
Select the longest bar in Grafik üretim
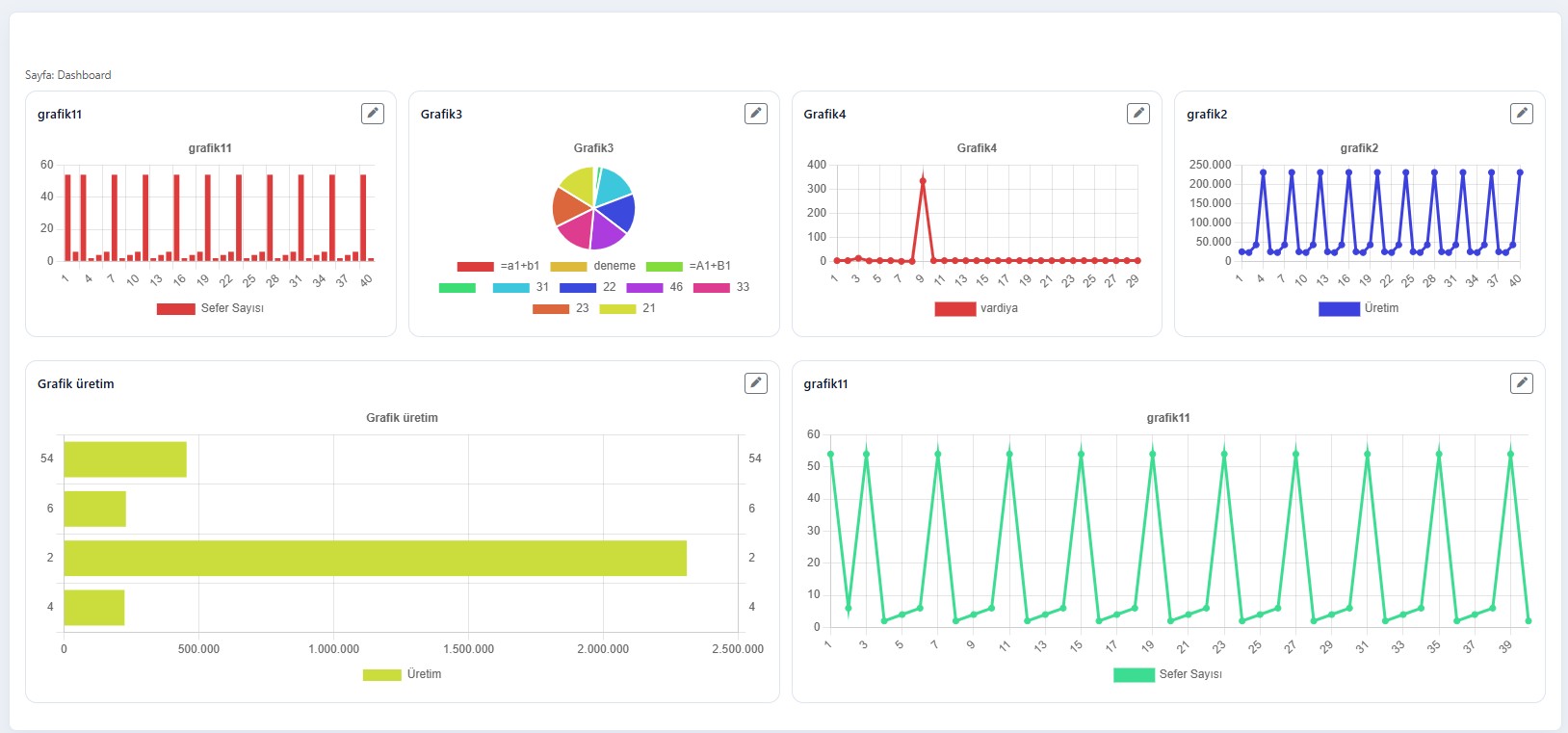tap(376, 559)
